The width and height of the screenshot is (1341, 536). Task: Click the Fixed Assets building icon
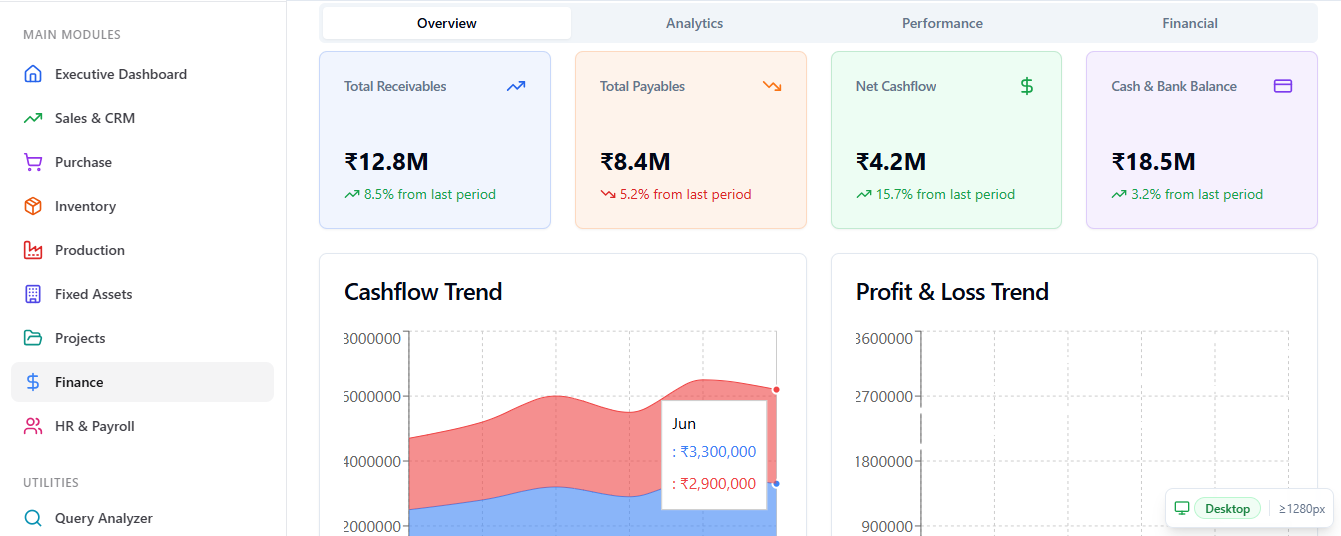pos(33,294)
